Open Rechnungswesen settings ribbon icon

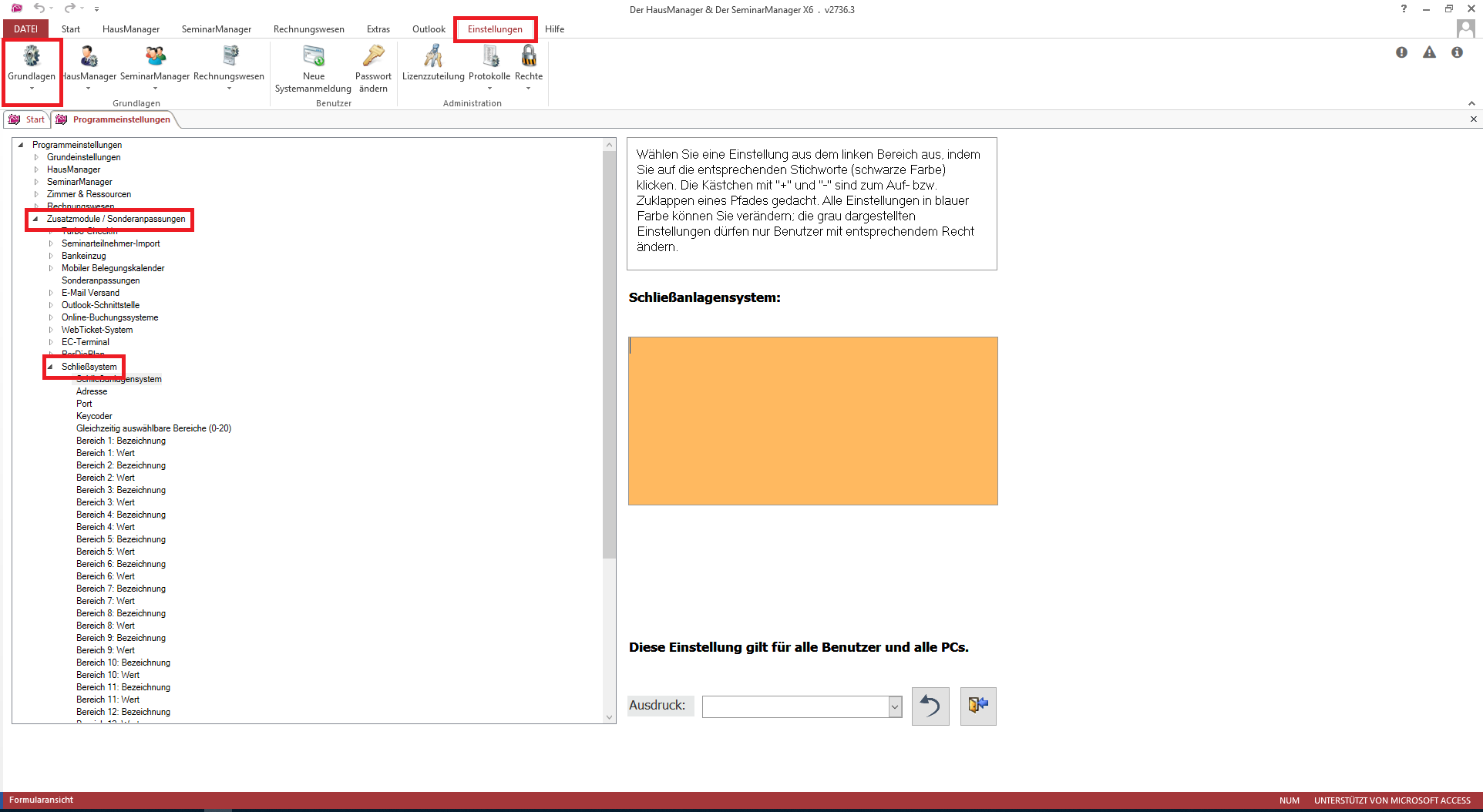[229, 57]
